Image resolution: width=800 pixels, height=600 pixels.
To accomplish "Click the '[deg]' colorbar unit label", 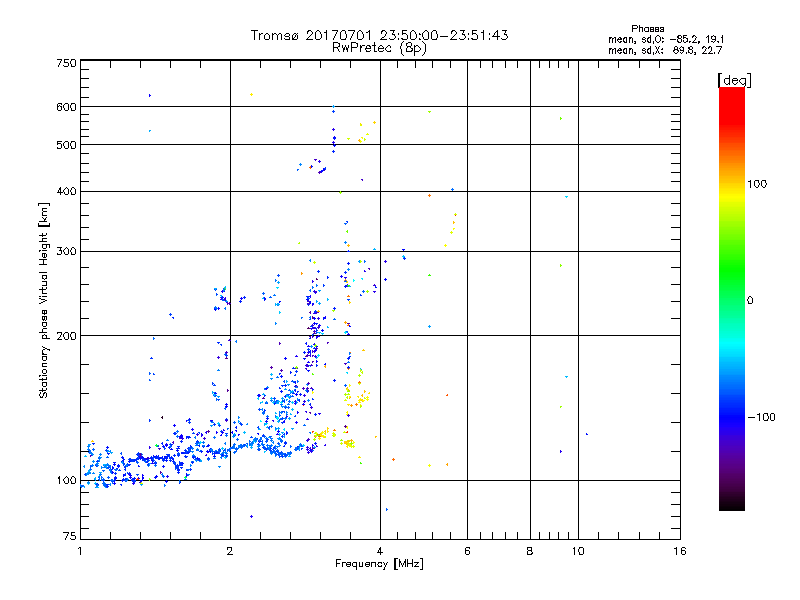I will 734,80.
